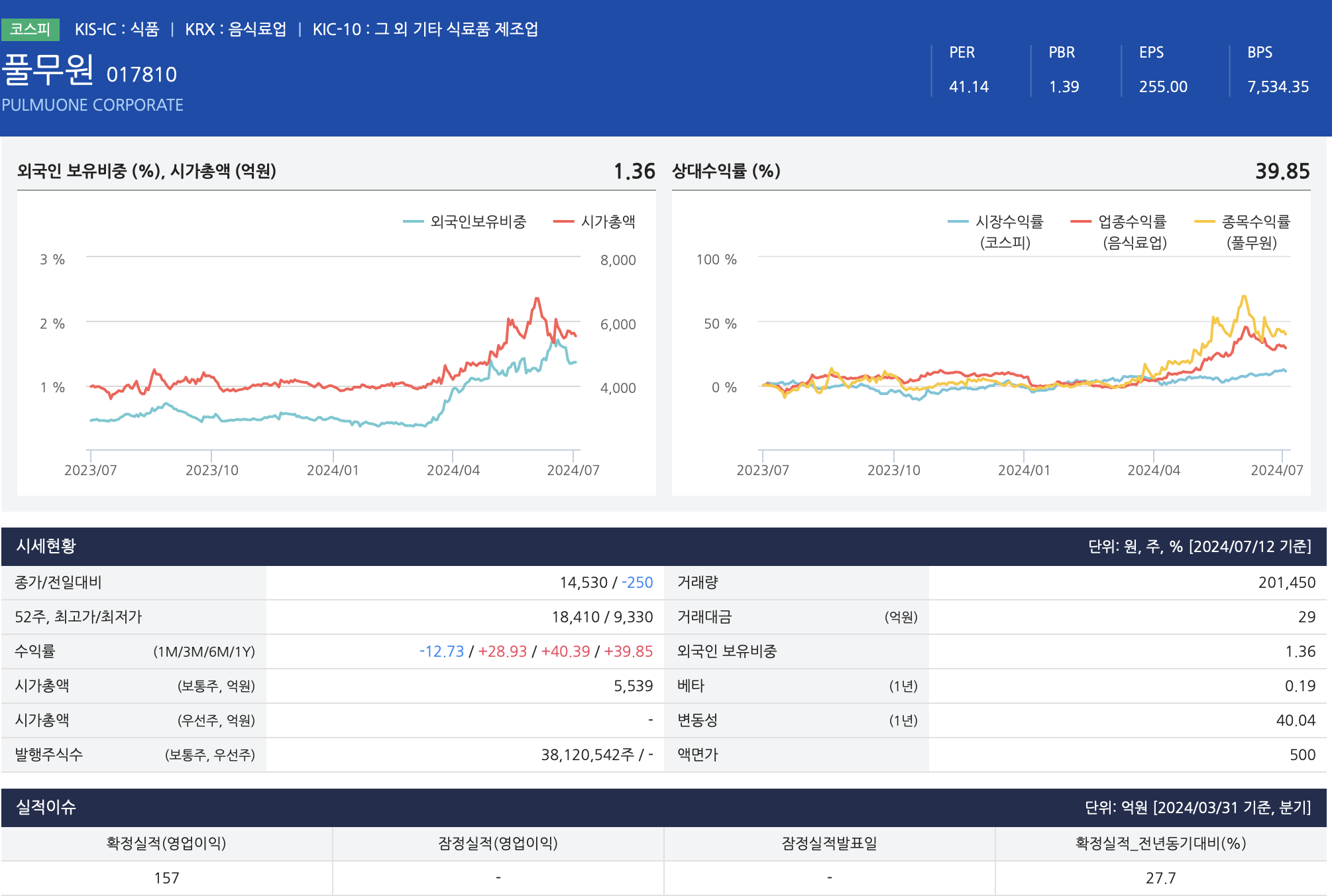
Task: Click the EPS value 255.00
Action: (x=1162, y=87)
